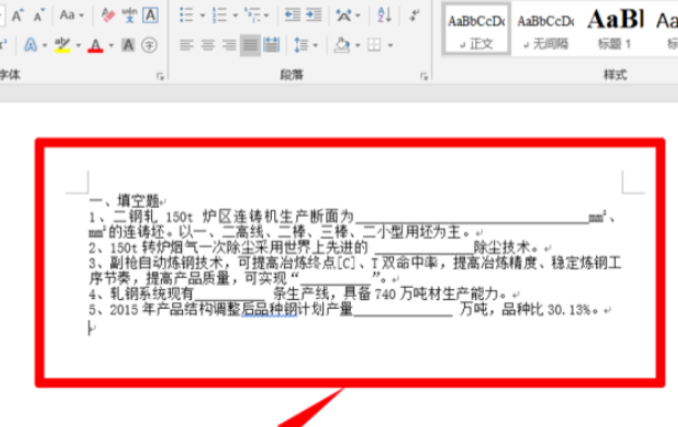Apply Character Border to text
This screenshot has height=427, width=678.
click(x=150, y=16)
